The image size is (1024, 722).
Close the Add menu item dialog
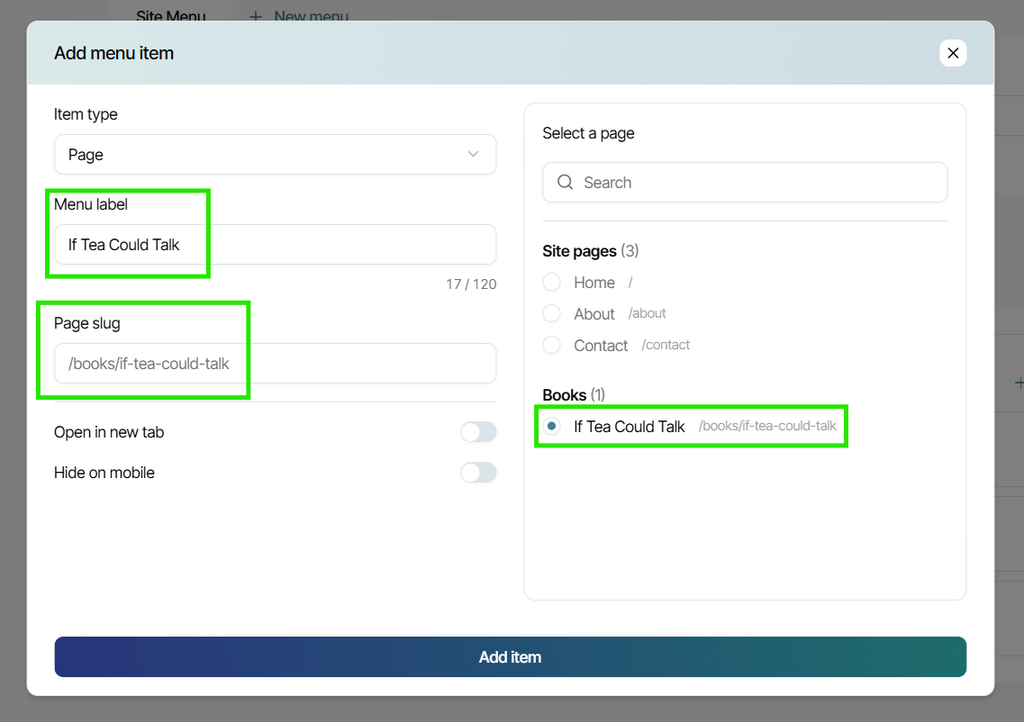coord(953,53)
